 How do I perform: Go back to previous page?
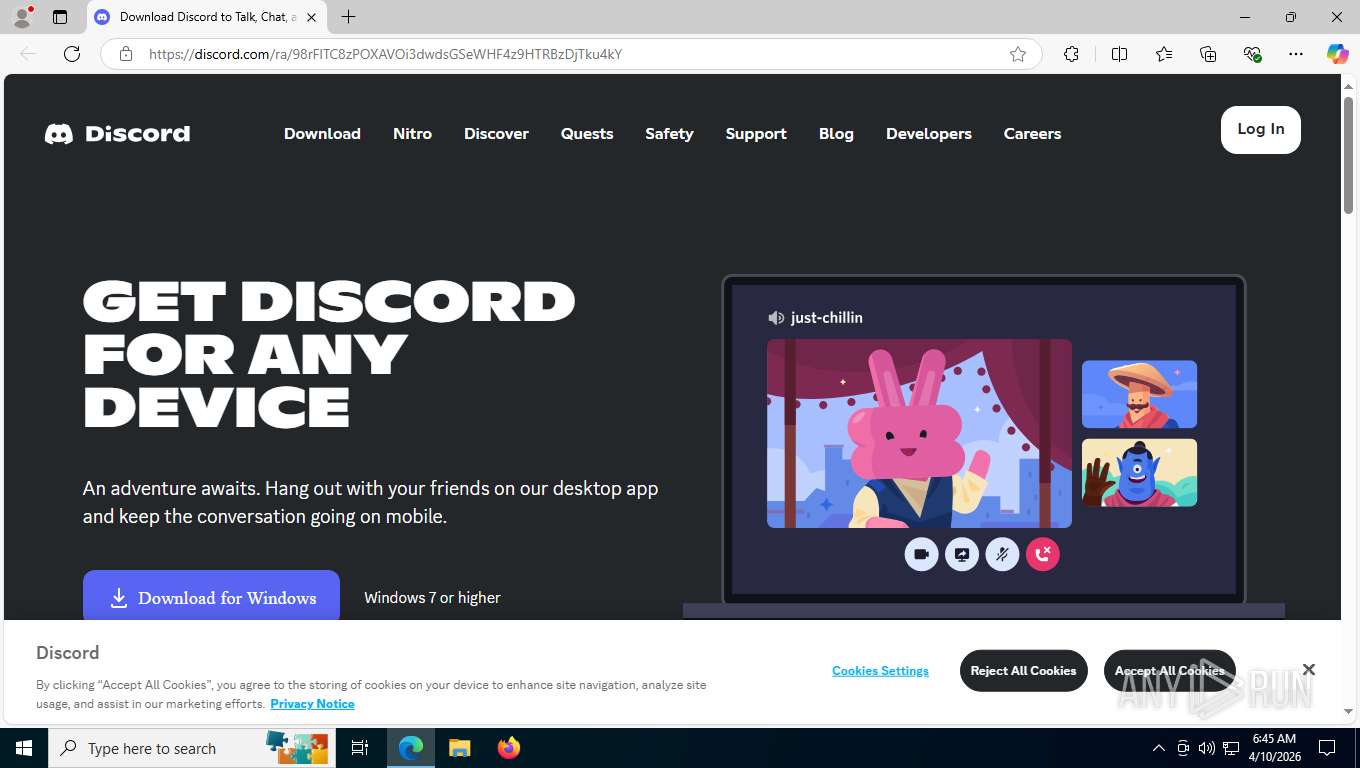tap(28, 54)
